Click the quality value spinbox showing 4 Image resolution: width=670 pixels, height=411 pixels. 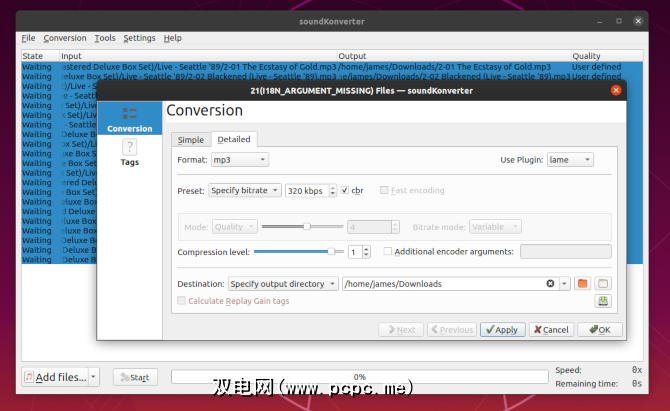[x=373, y=227]
